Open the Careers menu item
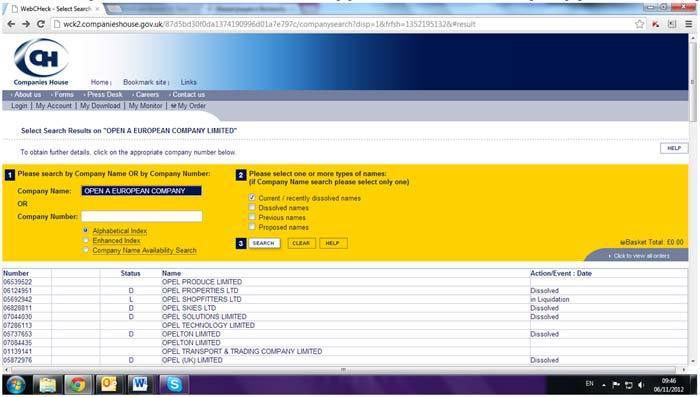Viewport: 700px width, 397px height. point(147,95)
